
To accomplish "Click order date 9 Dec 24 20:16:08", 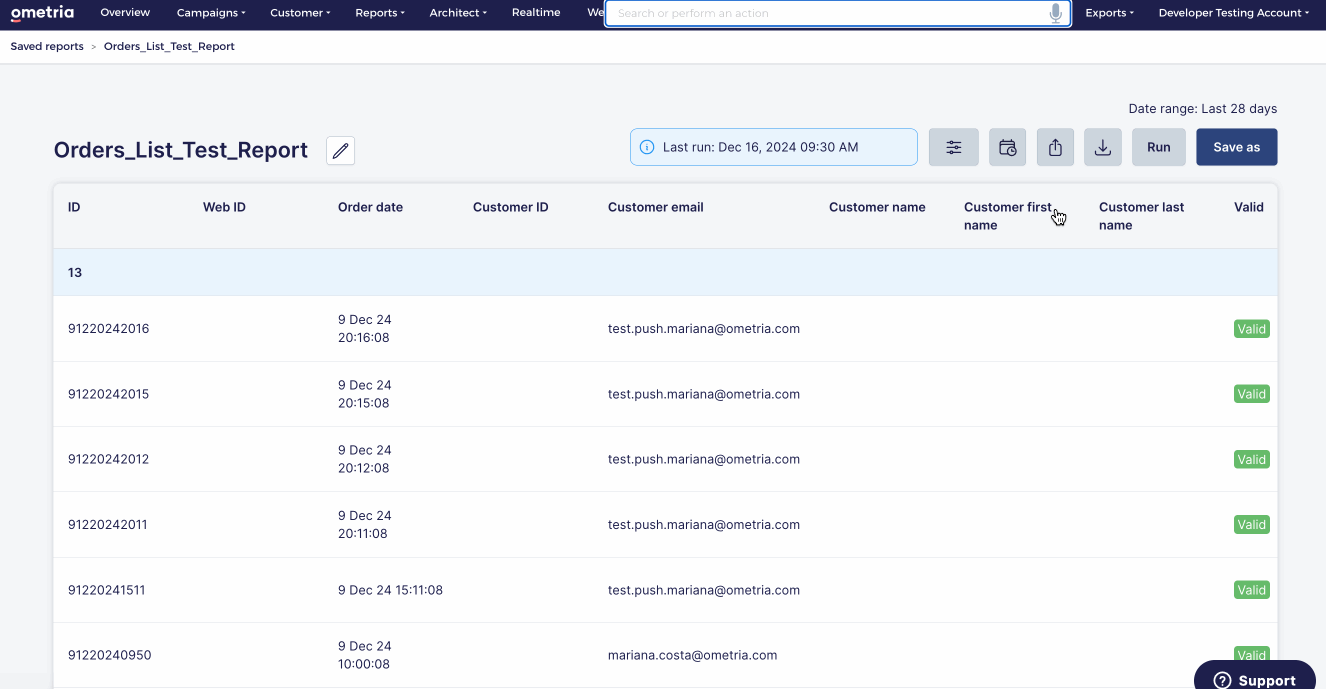I will pos(365,329).
